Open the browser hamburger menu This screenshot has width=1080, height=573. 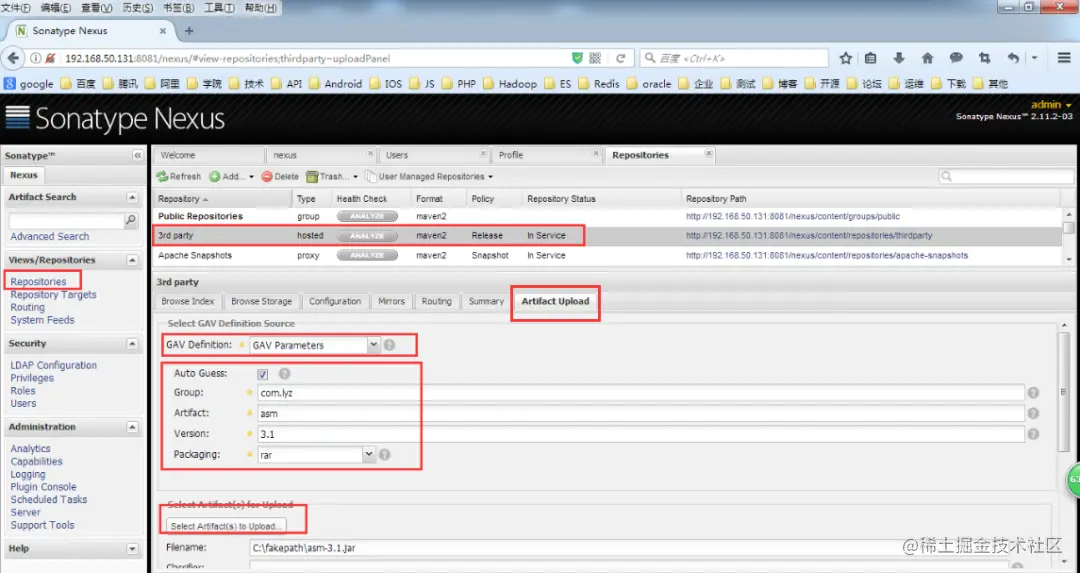click(1064, 59)
